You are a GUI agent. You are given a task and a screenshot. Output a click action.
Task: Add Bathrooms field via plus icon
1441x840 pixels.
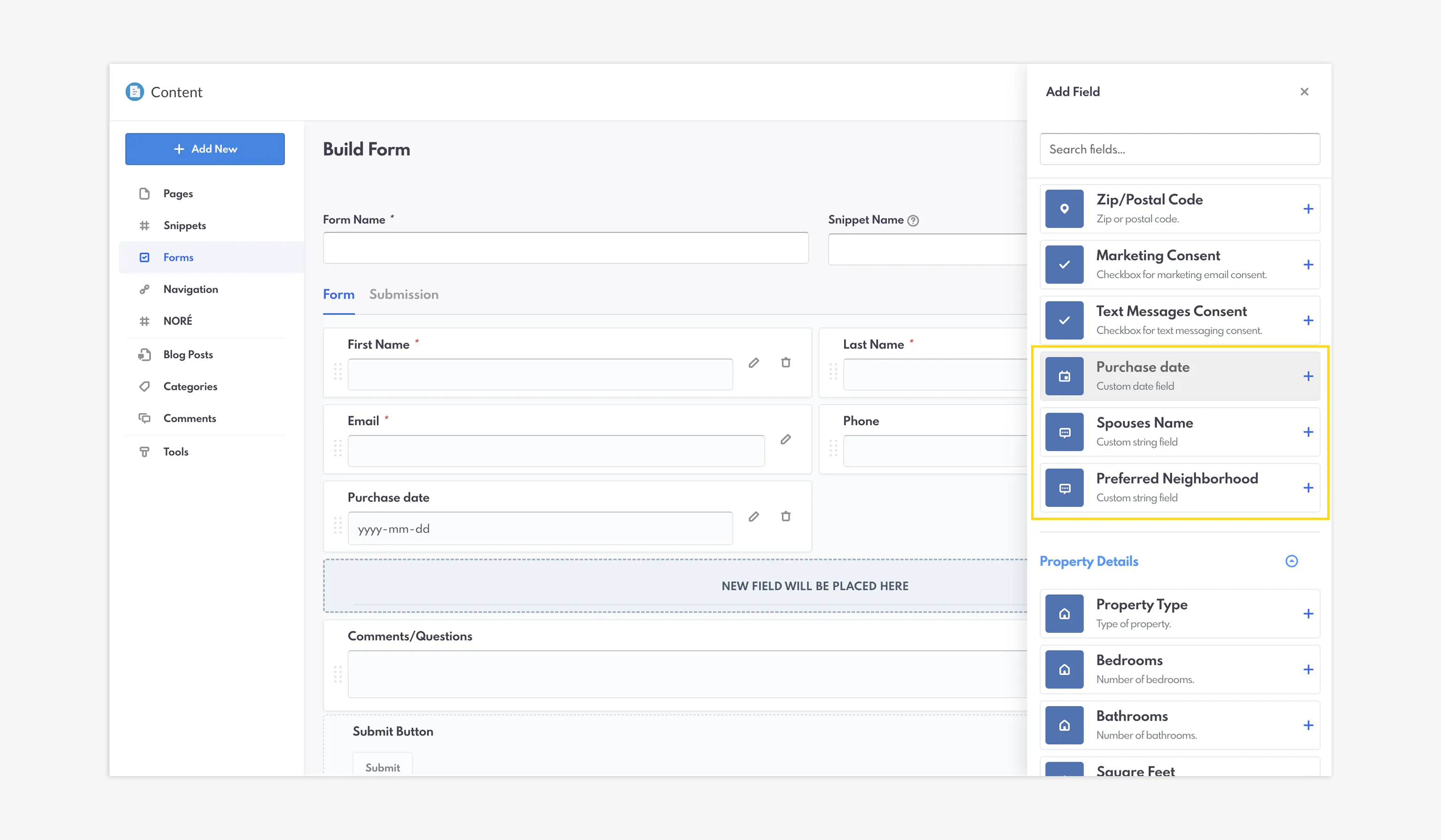click(1308, 726)
